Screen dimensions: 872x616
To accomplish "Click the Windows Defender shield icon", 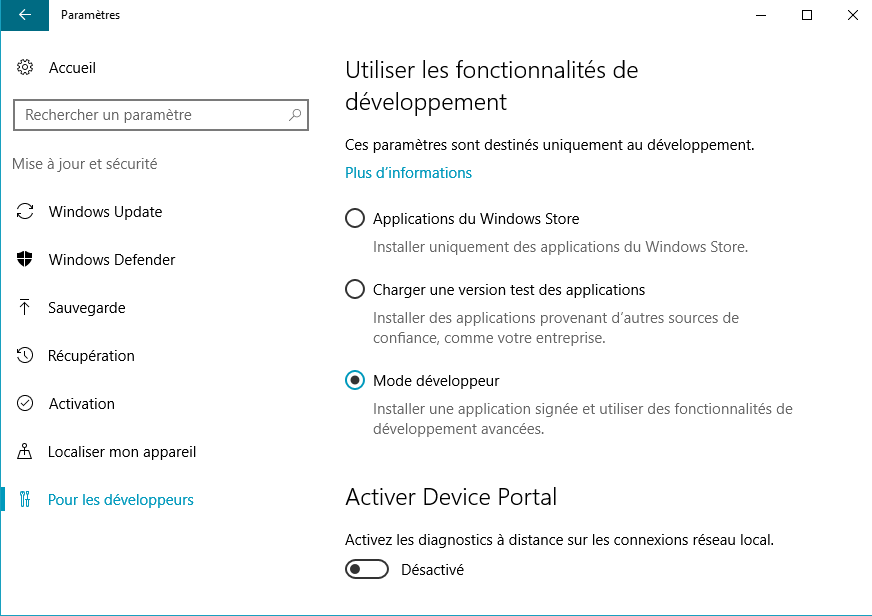I will click(24, 259).
